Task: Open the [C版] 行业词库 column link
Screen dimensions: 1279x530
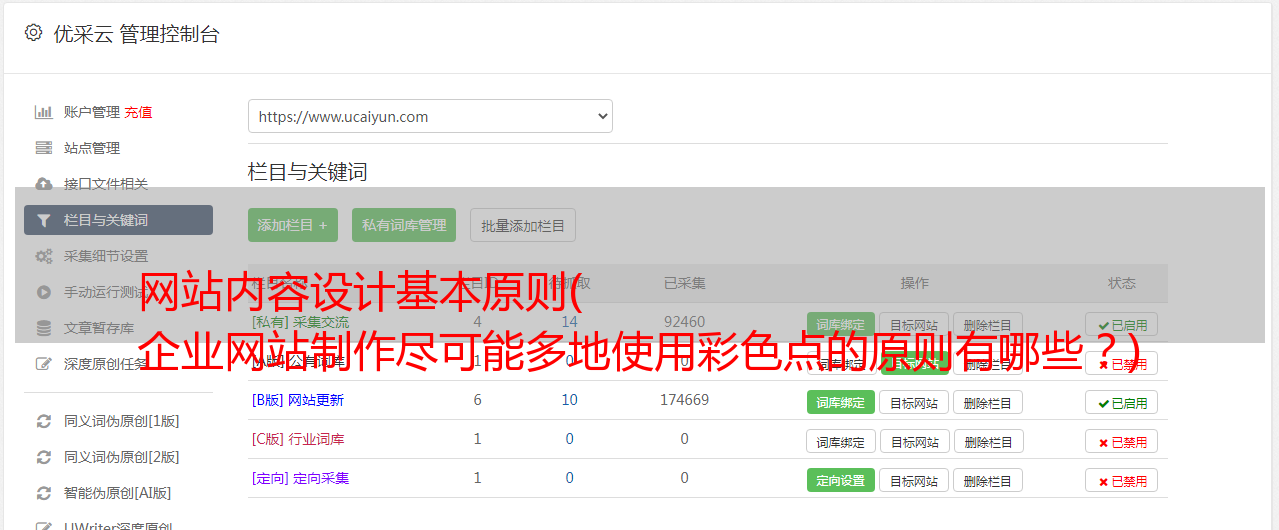Action: click(x=298, y=439)
